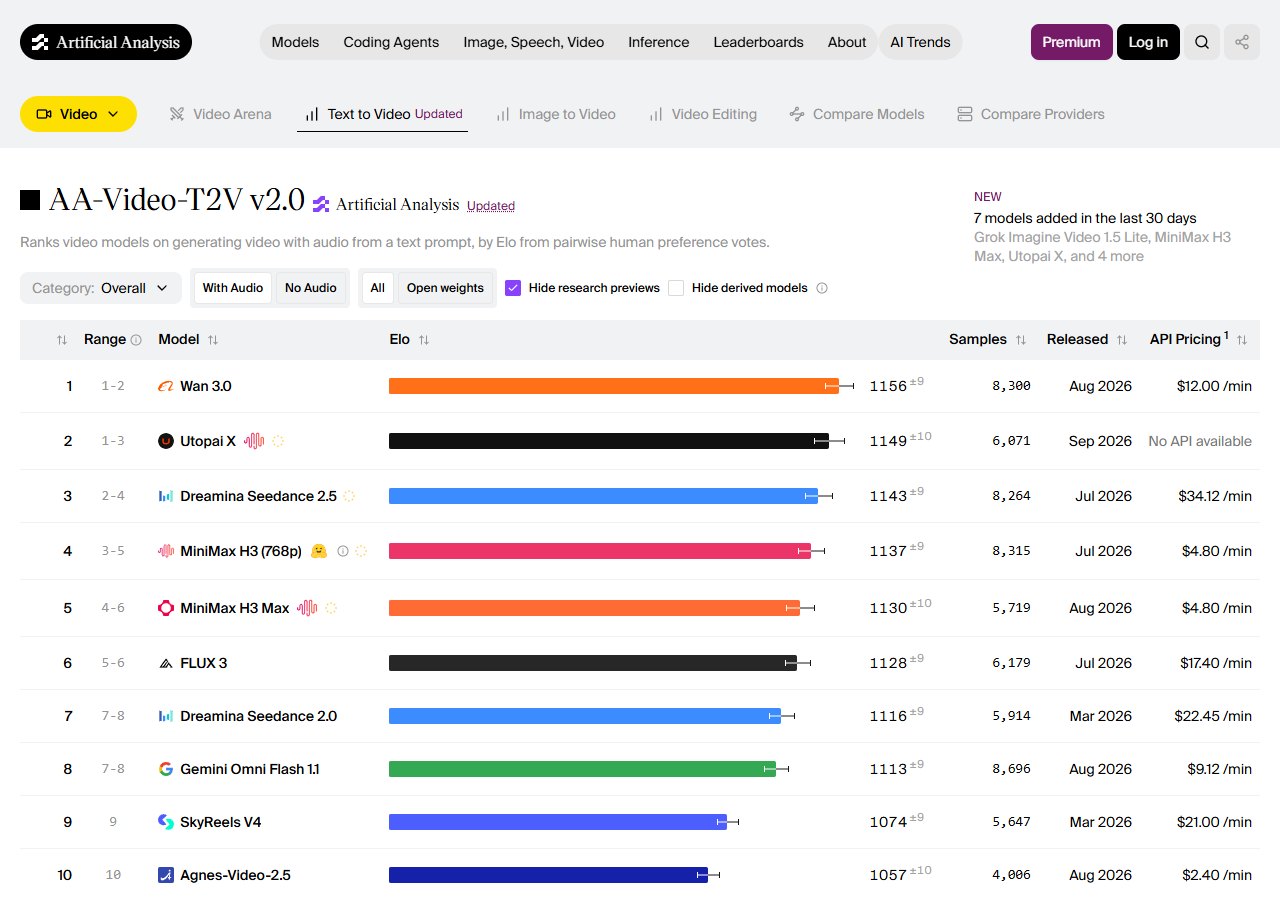
Task: Sort by Samples column arrows
Action: pos(1021,340)
